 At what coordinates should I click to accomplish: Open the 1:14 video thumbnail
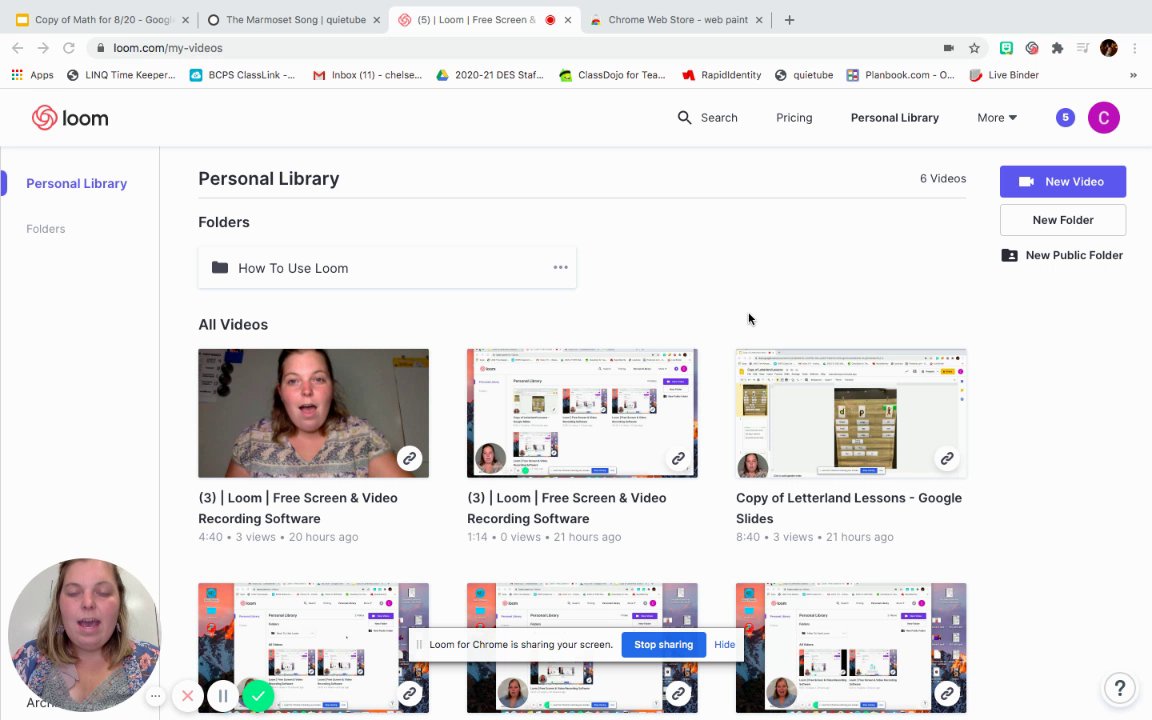point(582,413)
